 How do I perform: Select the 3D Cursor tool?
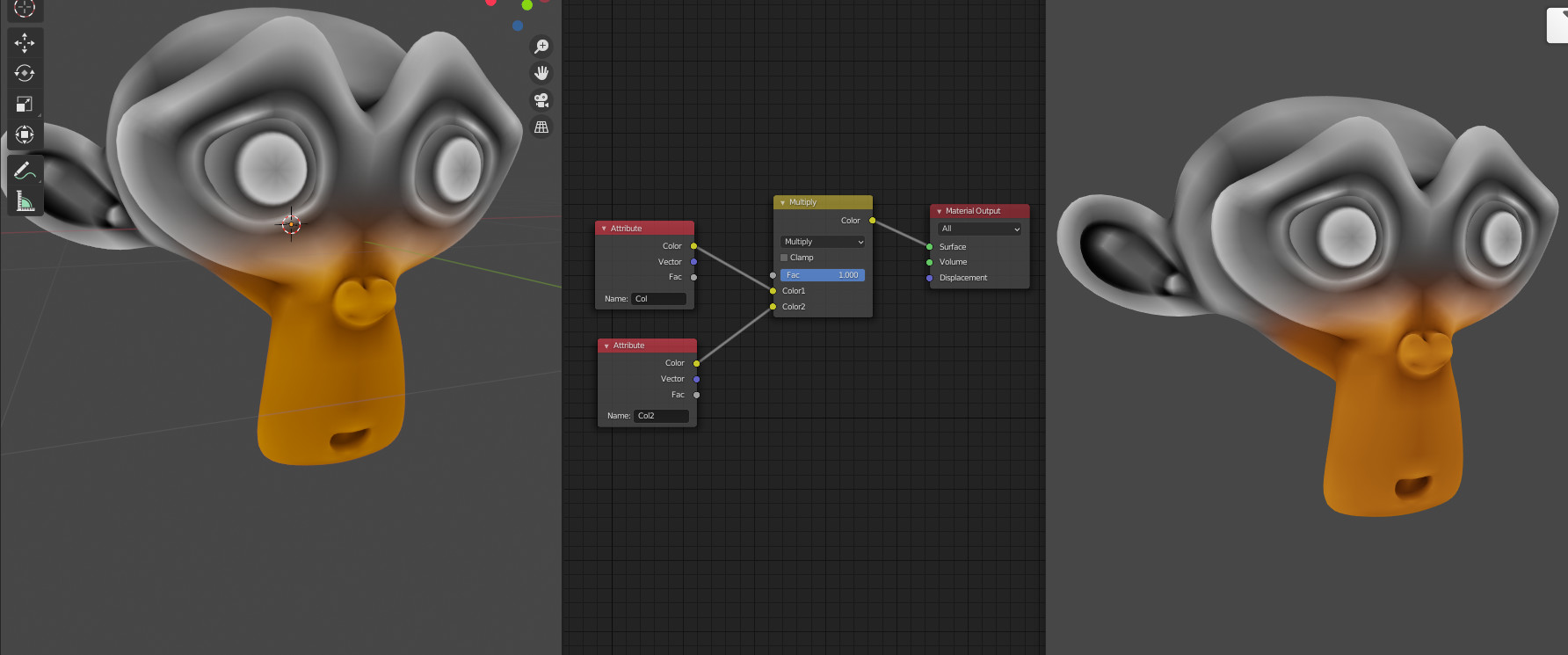click(25, 9)
